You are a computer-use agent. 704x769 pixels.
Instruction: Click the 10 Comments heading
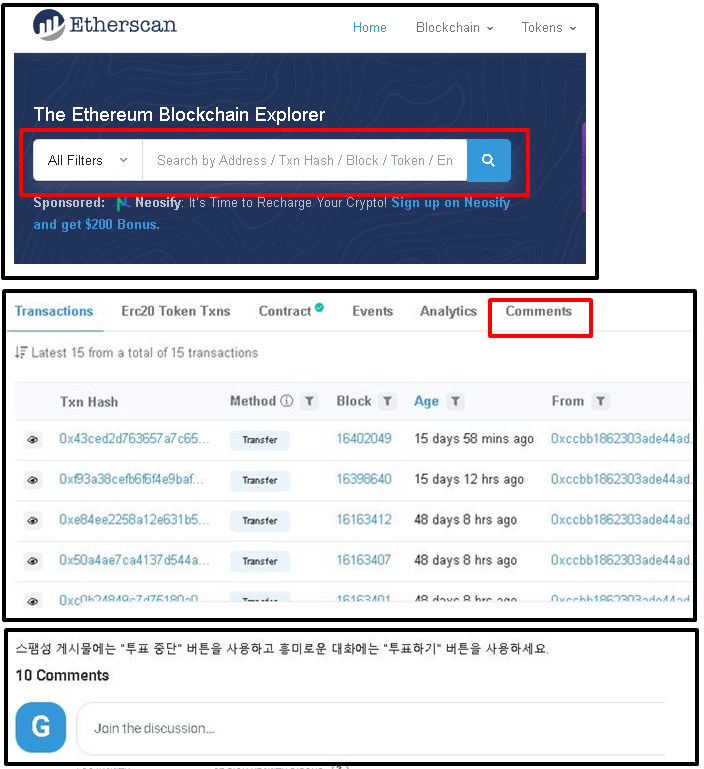(x=62, y=675)
